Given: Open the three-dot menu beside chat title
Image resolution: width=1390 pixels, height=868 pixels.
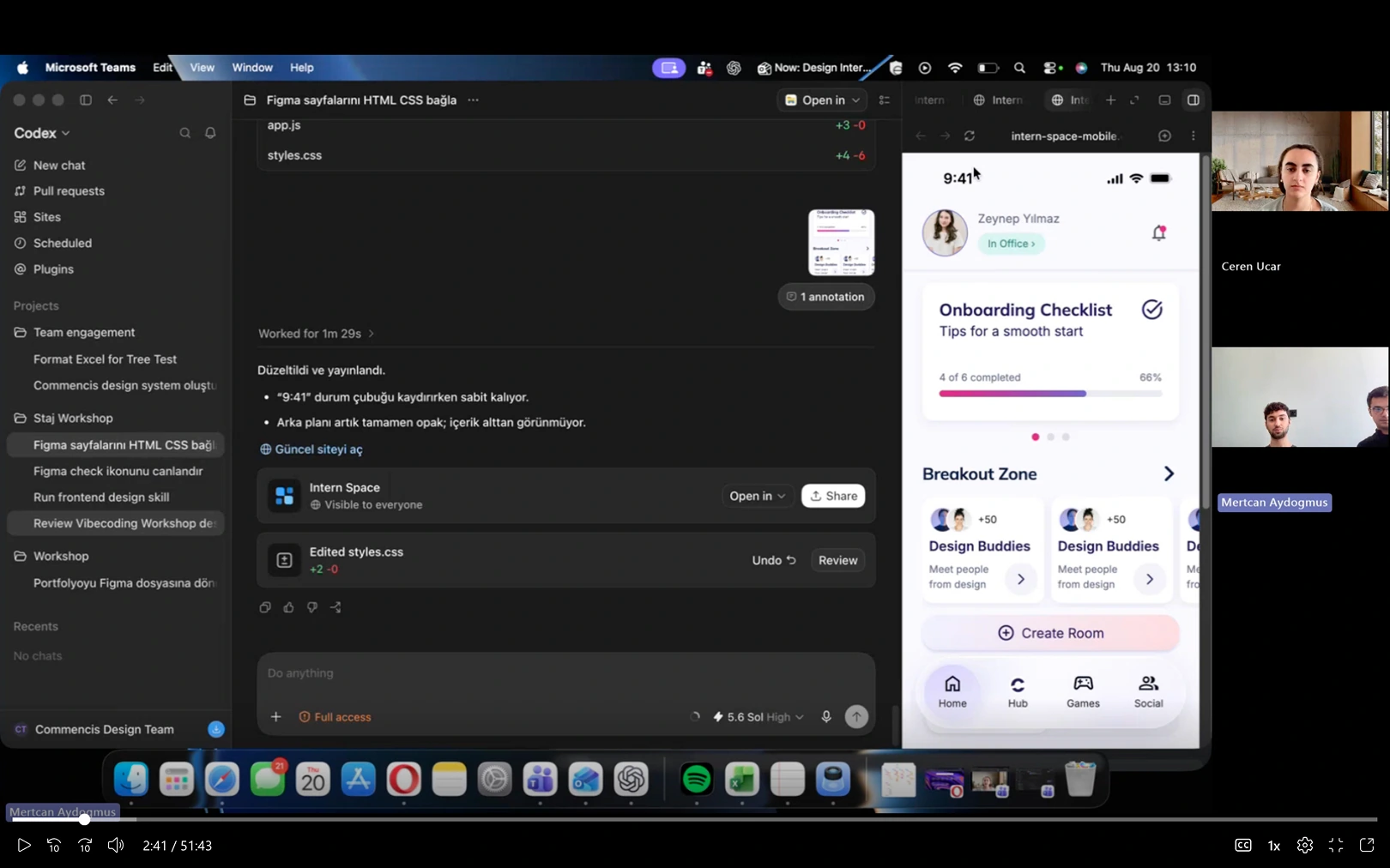Looking at the screenshot, I should click(x=473, y=100).
